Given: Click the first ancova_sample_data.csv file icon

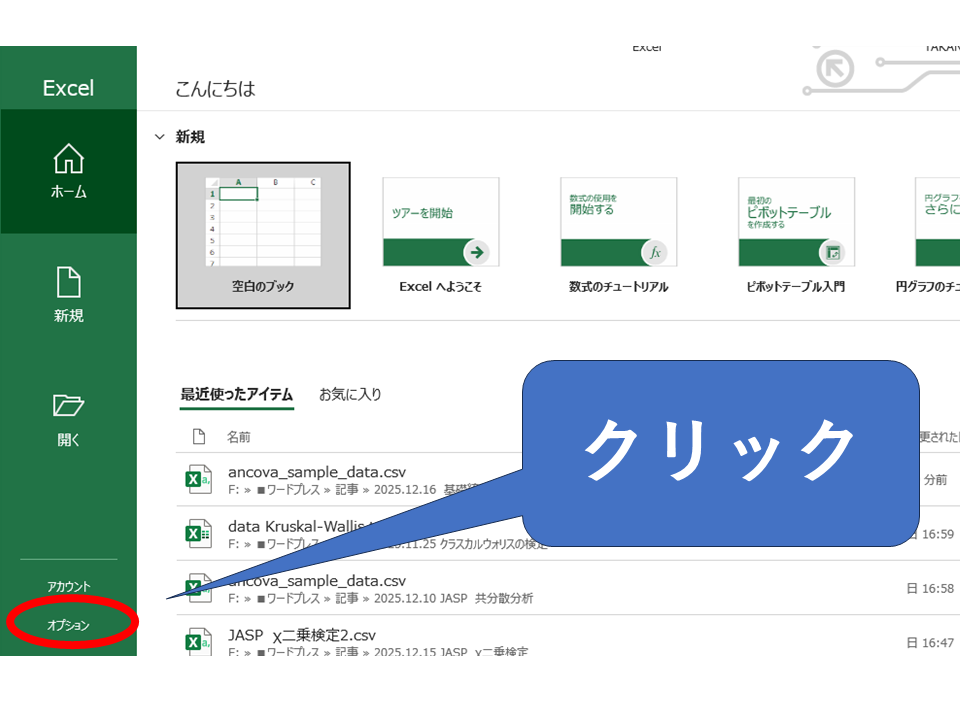Looking at the screenshot, I should [199, 479].
